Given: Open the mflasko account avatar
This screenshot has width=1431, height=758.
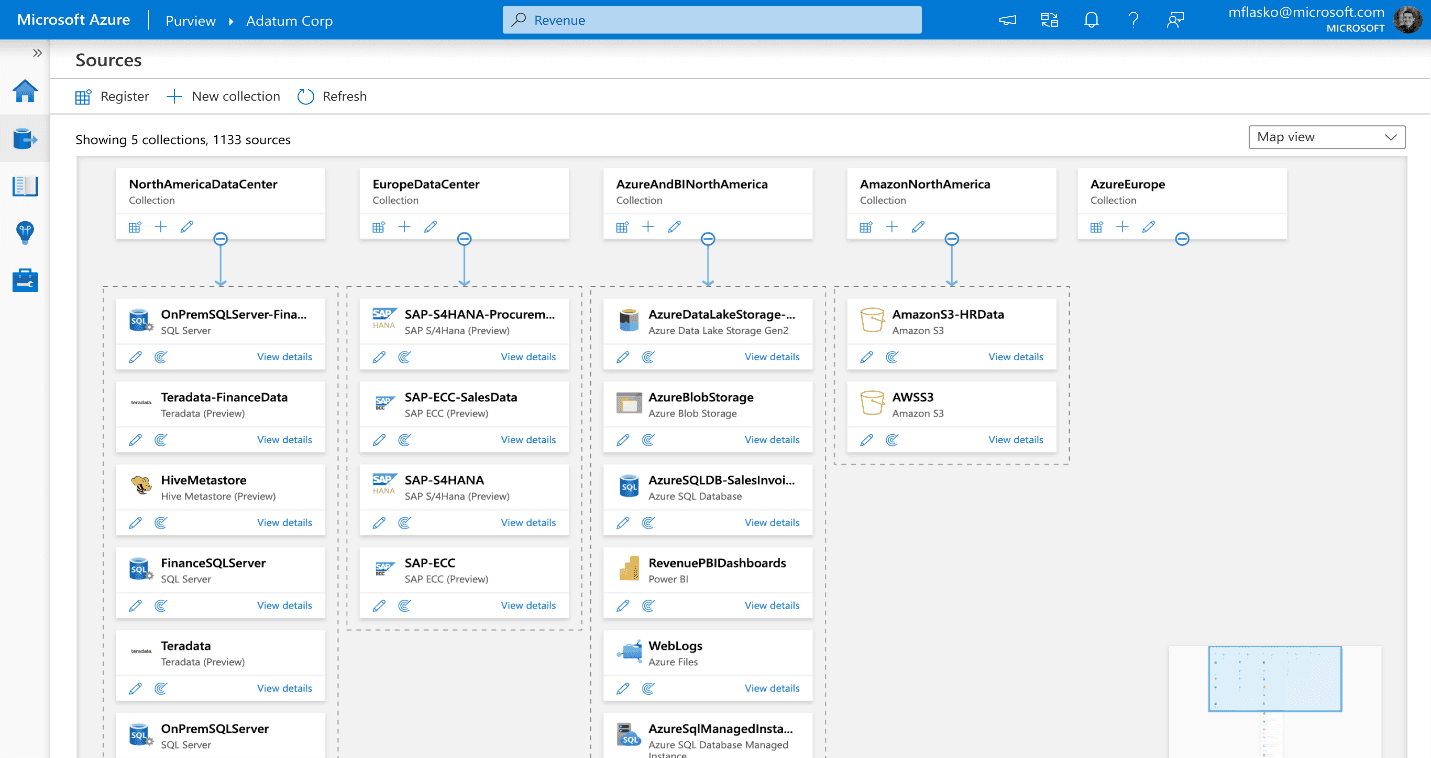Looking at the screenshot, I should click(x=1408, y=20).
